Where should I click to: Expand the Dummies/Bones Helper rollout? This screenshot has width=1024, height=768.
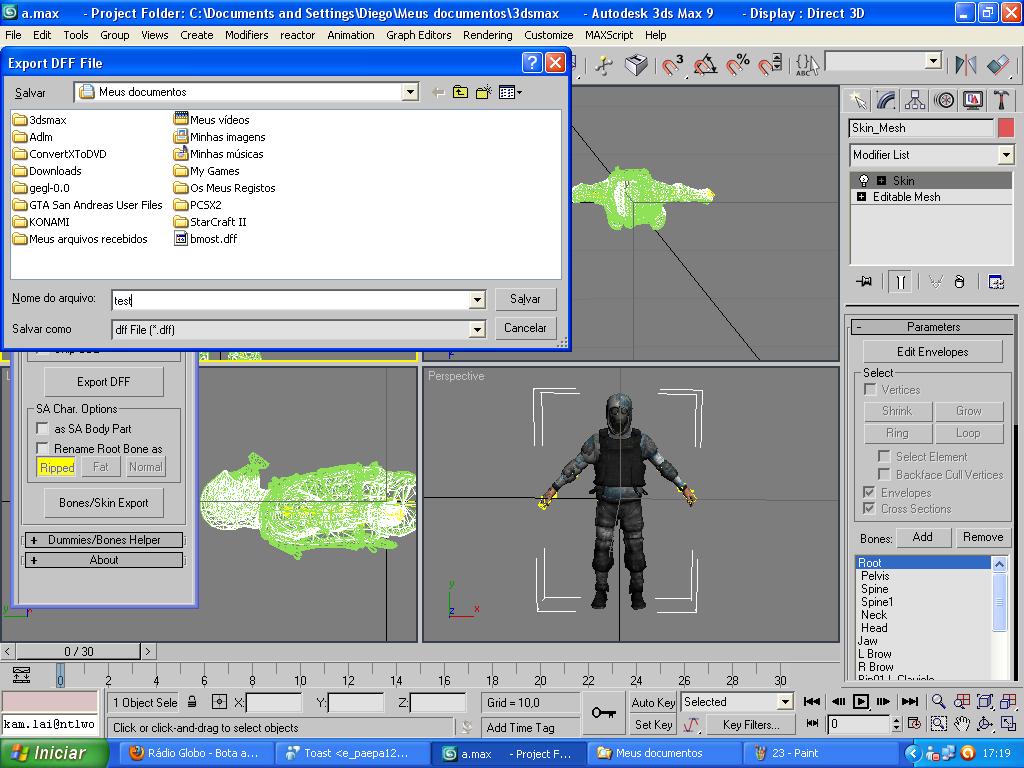[x=104, y=540]
